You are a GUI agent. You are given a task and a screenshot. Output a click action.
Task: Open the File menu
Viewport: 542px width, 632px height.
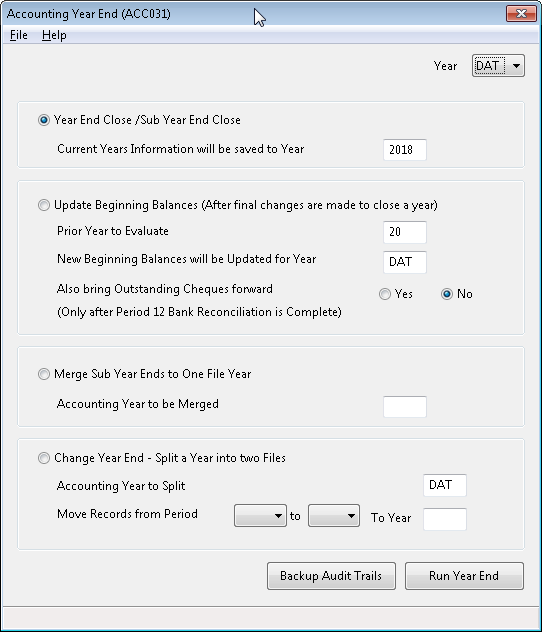tap(19, 35)
